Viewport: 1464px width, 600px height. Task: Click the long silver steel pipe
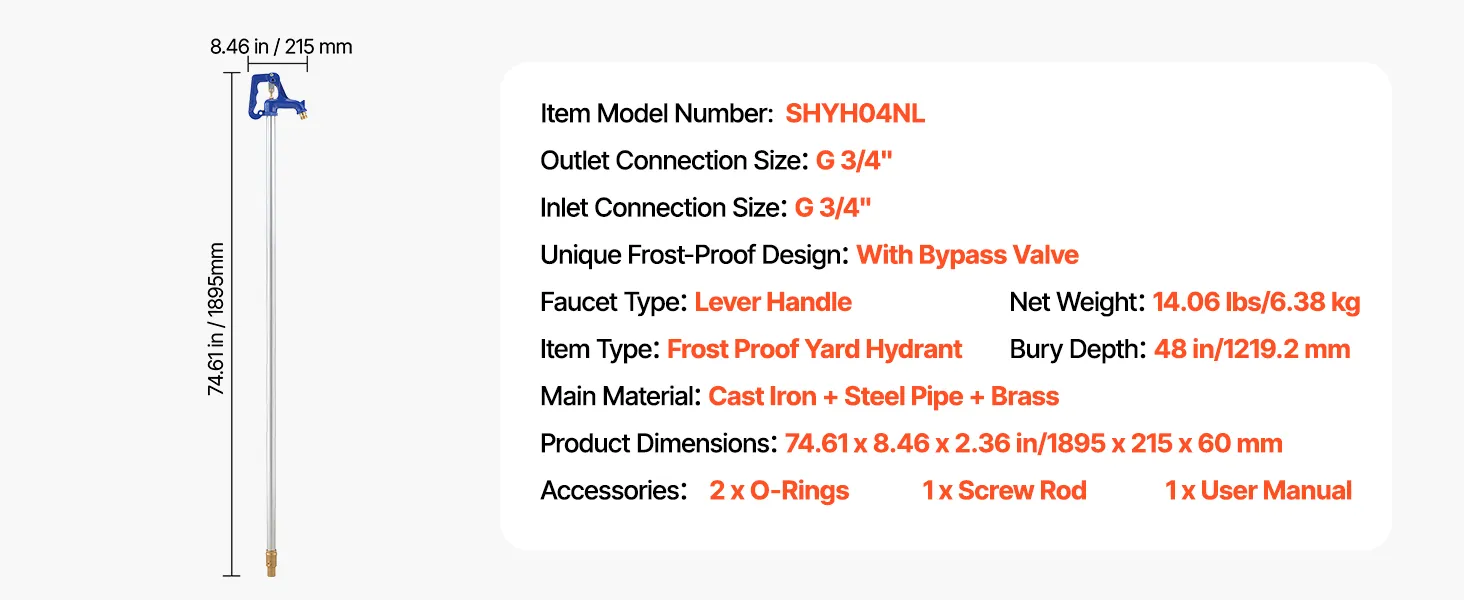pos(271,330)
